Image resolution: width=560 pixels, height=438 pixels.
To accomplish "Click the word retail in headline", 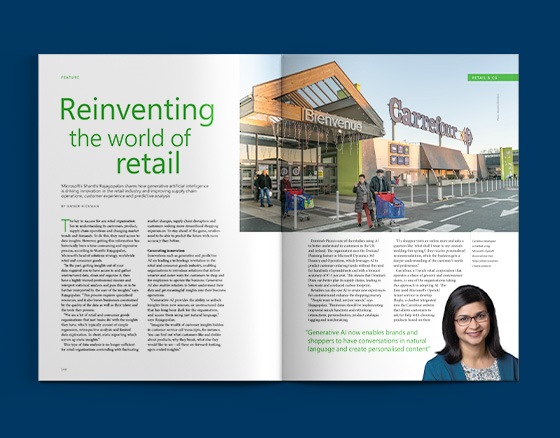I will (148, 163).
